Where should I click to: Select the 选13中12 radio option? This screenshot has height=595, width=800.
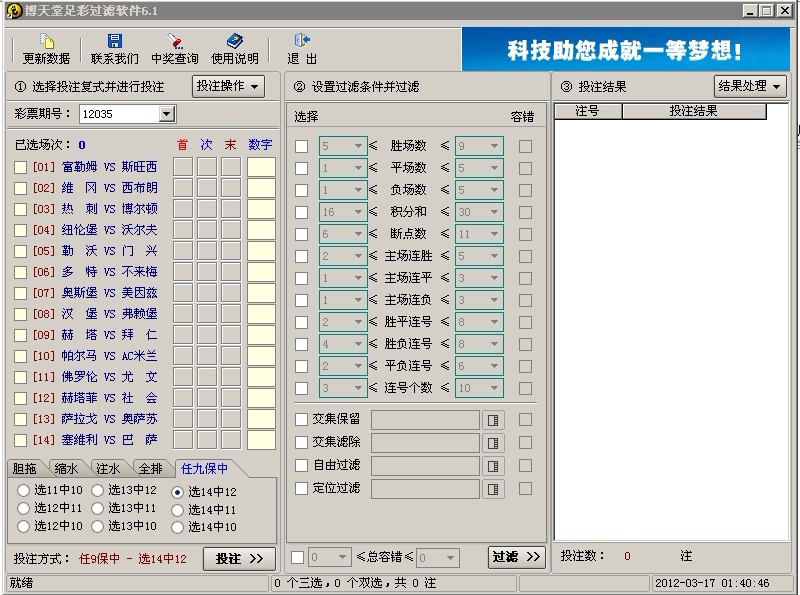tap(98, 490)
